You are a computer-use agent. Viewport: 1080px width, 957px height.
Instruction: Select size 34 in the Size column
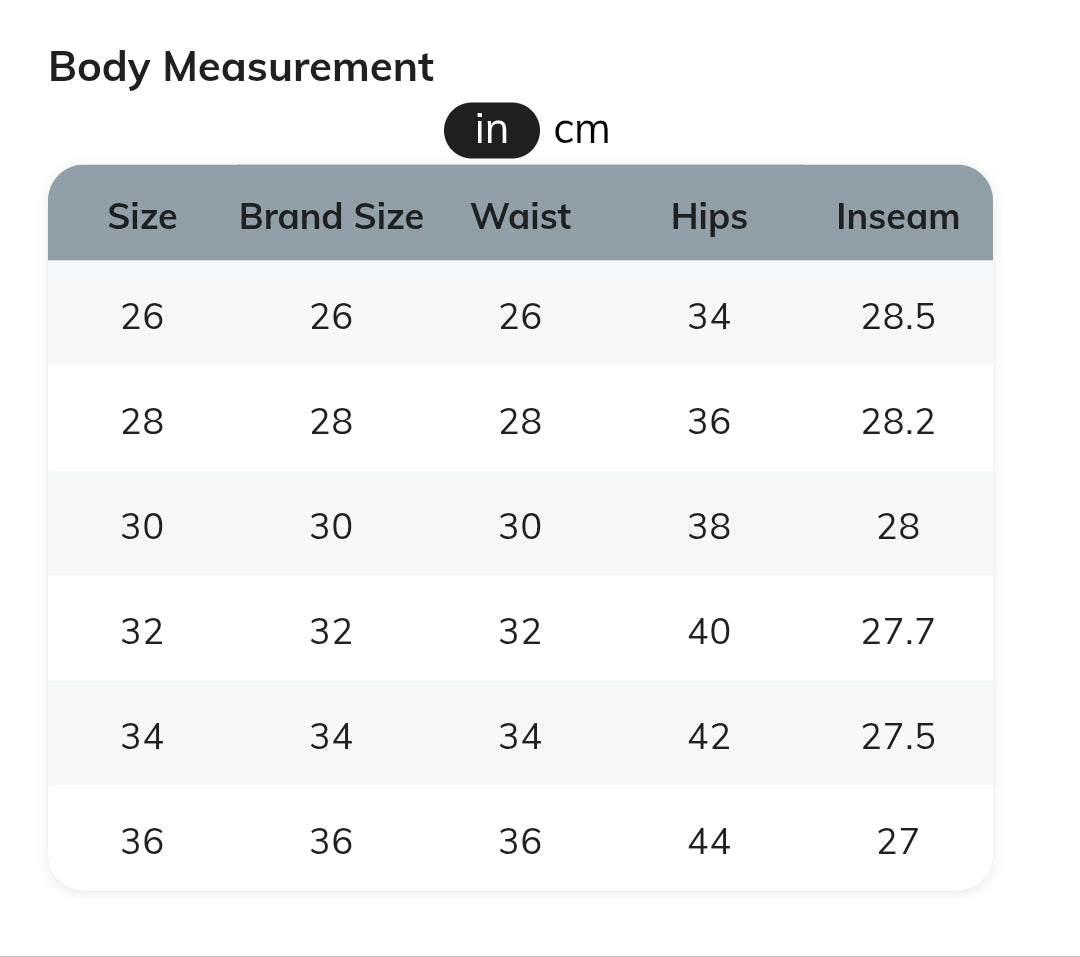(x=142, y=736)
